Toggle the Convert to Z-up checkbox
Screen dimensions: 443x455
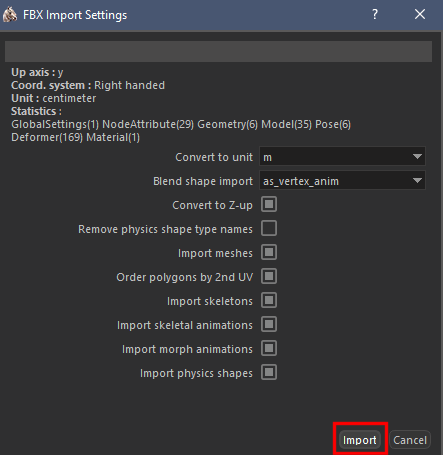coord(269,204)
